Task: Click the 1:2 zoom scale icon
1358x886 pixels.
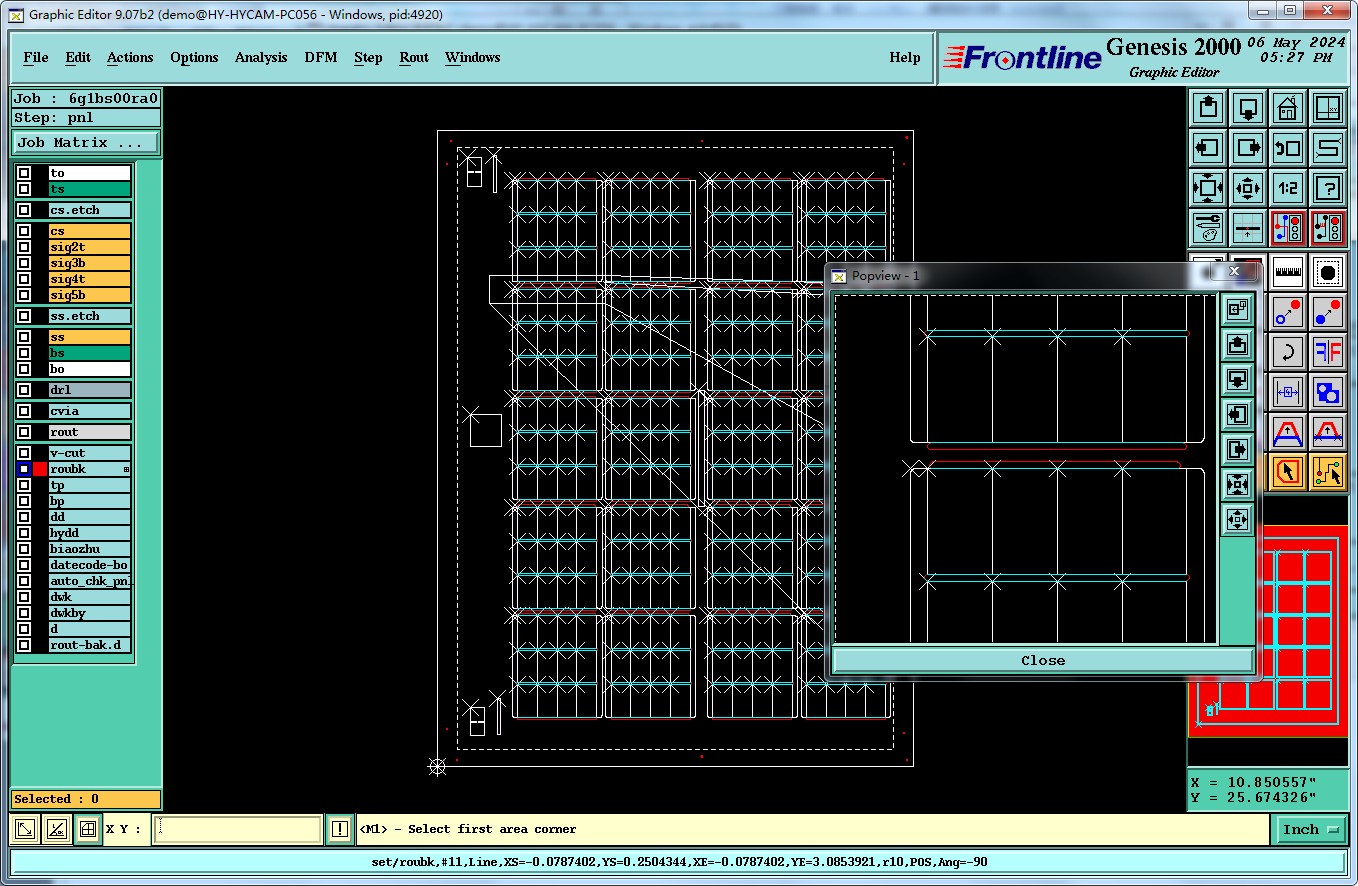Action: pos(1288,188)
